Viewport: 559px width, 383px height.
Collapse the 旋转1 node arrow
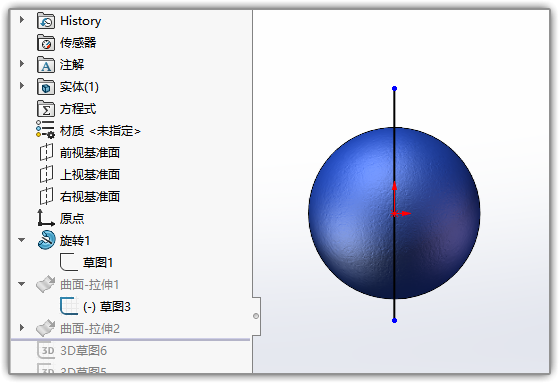pyautogui.click(x=22, y=240)
